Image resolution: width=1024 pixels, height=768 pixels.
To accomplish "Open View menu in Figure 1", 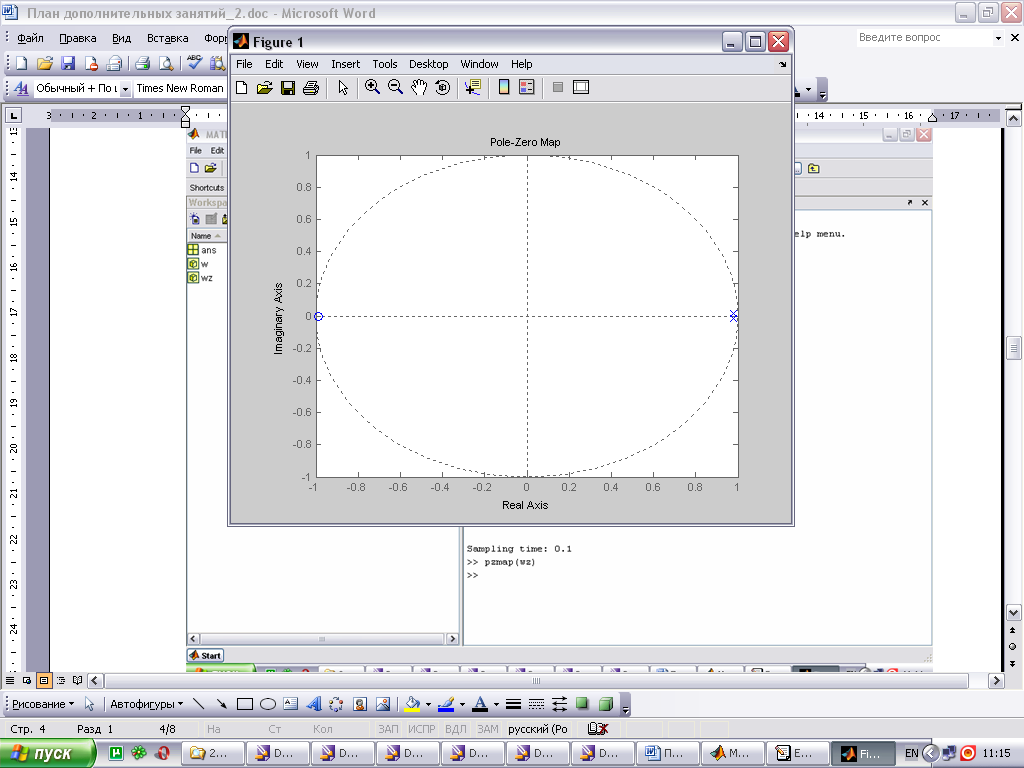I will coord(307,64).
